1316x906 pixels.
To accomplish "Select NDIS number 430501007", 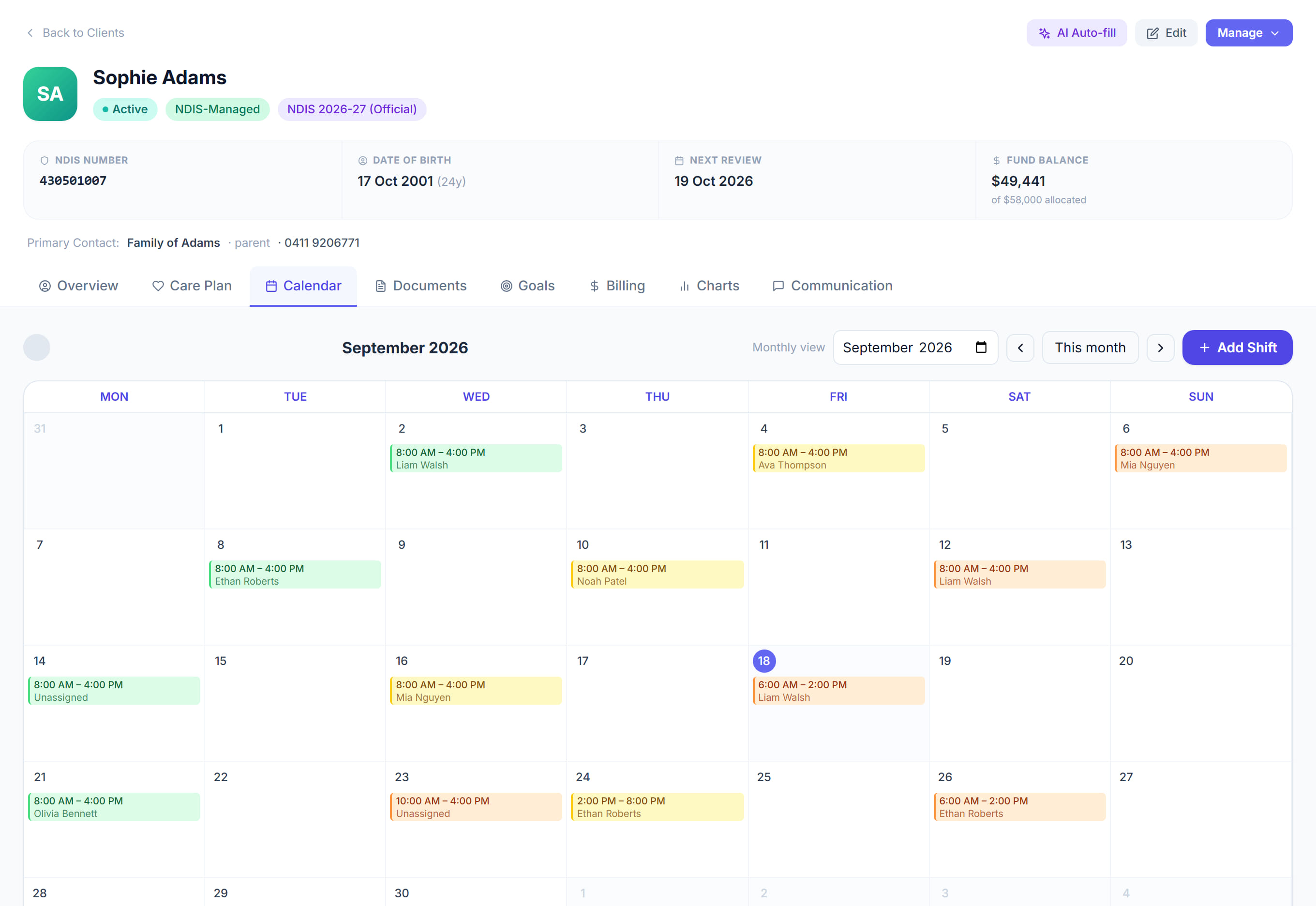I will [73, 181].
